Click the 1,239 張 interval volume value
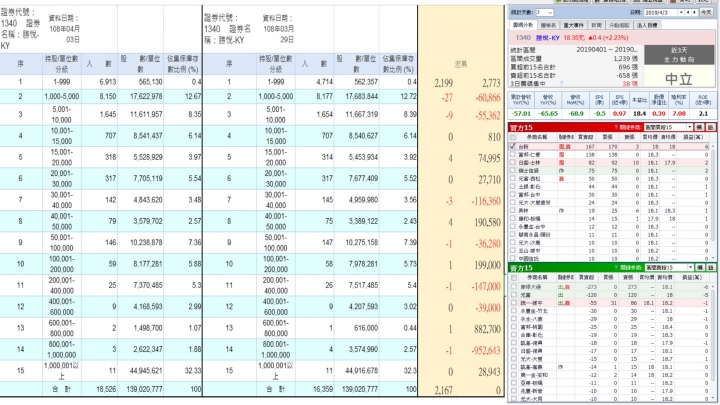This screenshot has width=720, height=405. 625,59
